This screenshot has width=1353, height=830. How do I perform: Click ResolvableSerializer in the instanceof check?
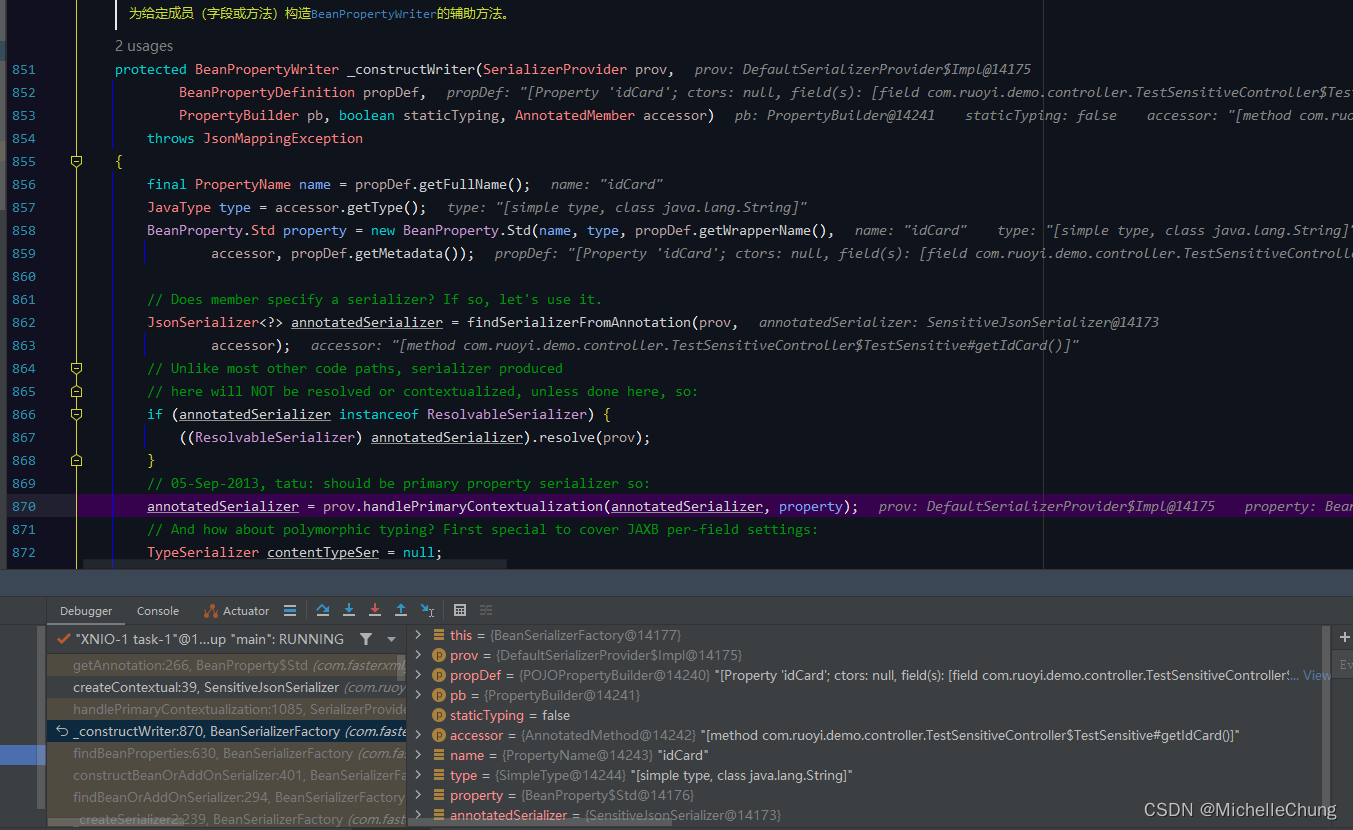[x=507, y=414]
